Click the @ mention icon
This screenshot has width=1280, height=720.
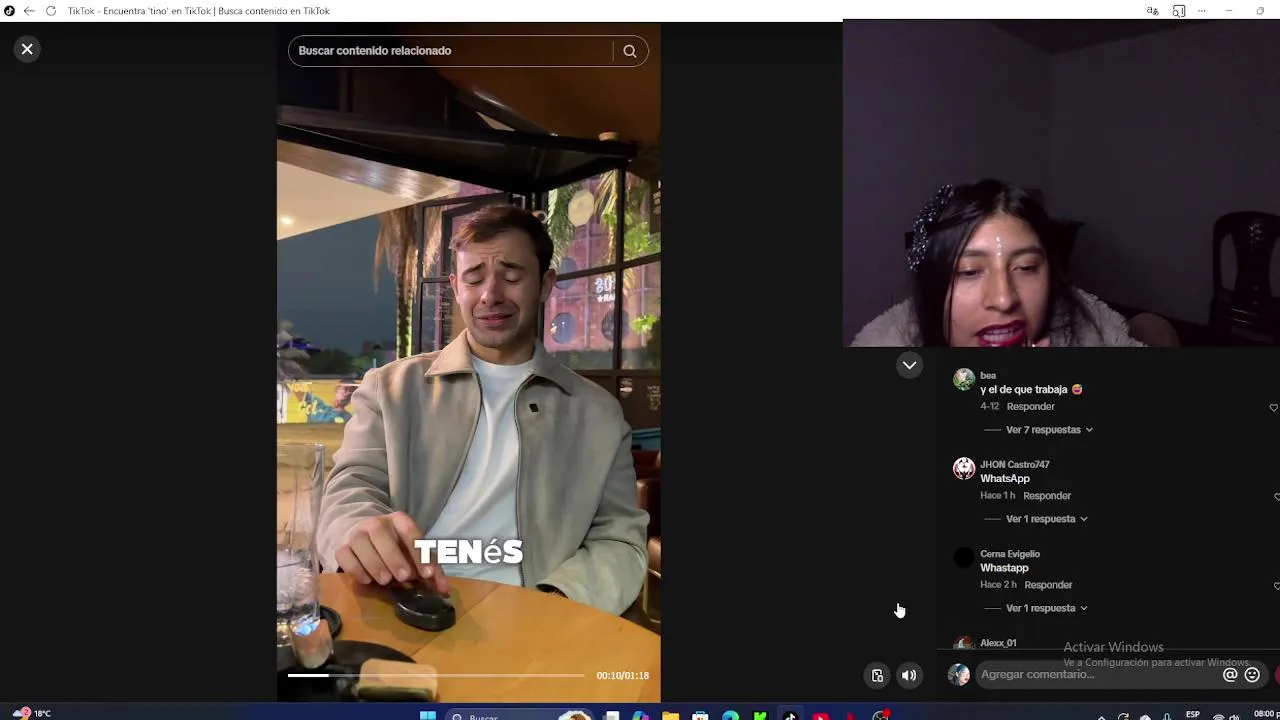click(x=1230, y=675)
